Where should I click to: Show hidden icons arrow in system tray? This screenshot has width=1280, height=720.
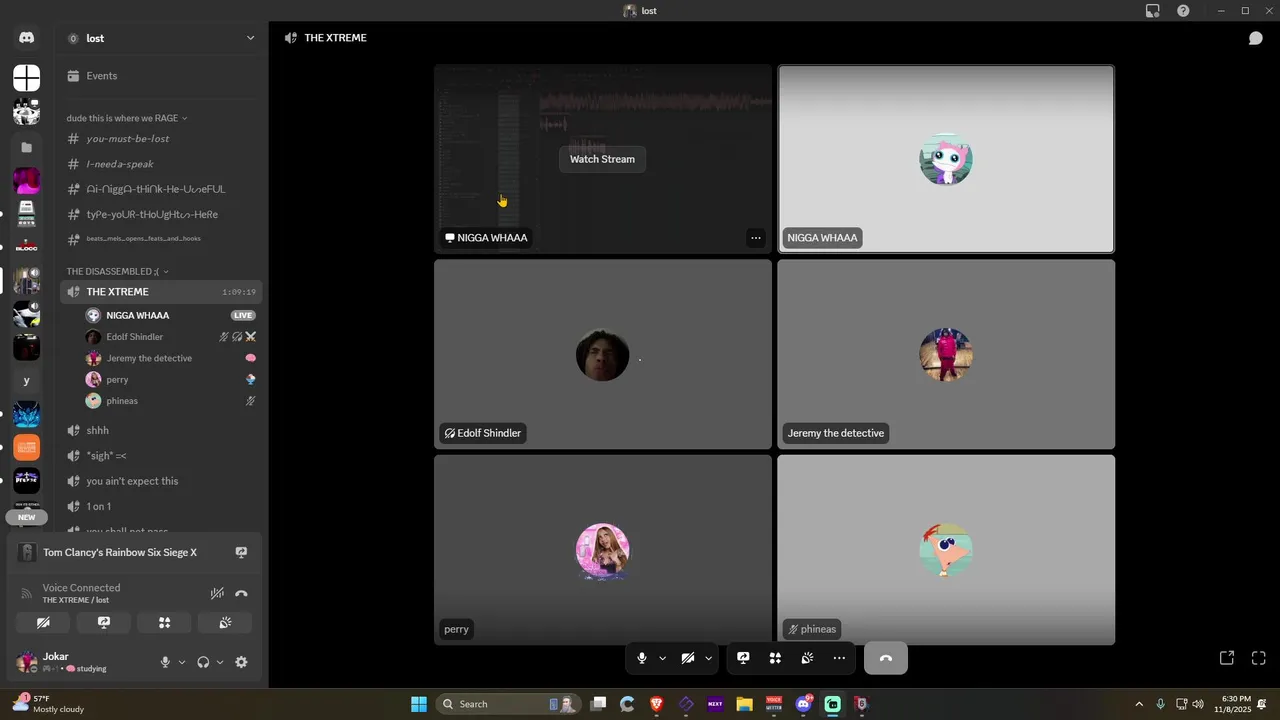[x=1139, y=704]
